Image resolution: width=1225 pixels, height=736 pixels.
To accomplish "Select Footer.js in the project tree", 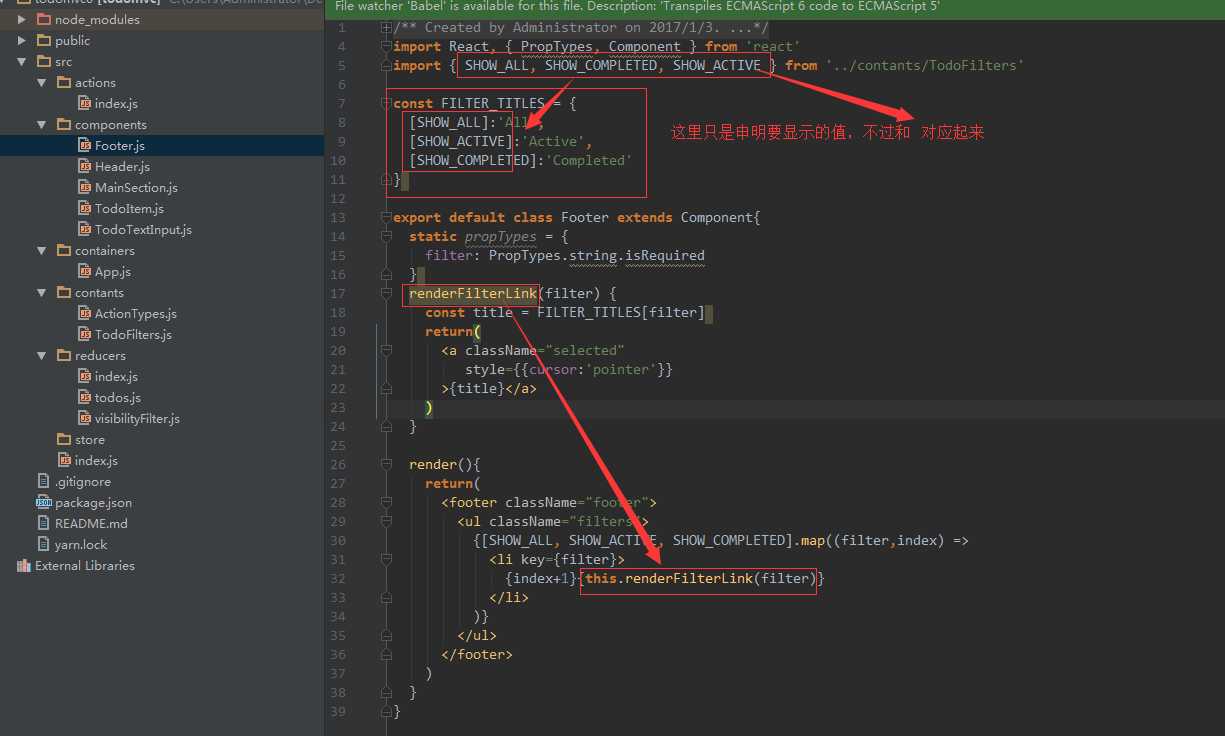I will coord(120,145).
